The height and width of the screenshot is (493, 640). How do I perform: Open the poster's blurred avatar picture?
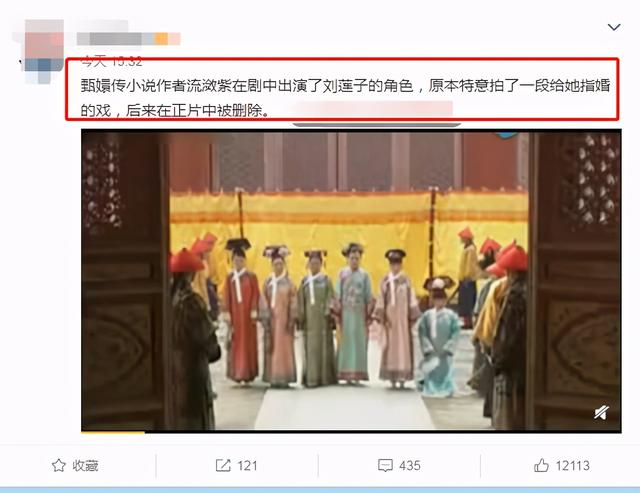43,51
